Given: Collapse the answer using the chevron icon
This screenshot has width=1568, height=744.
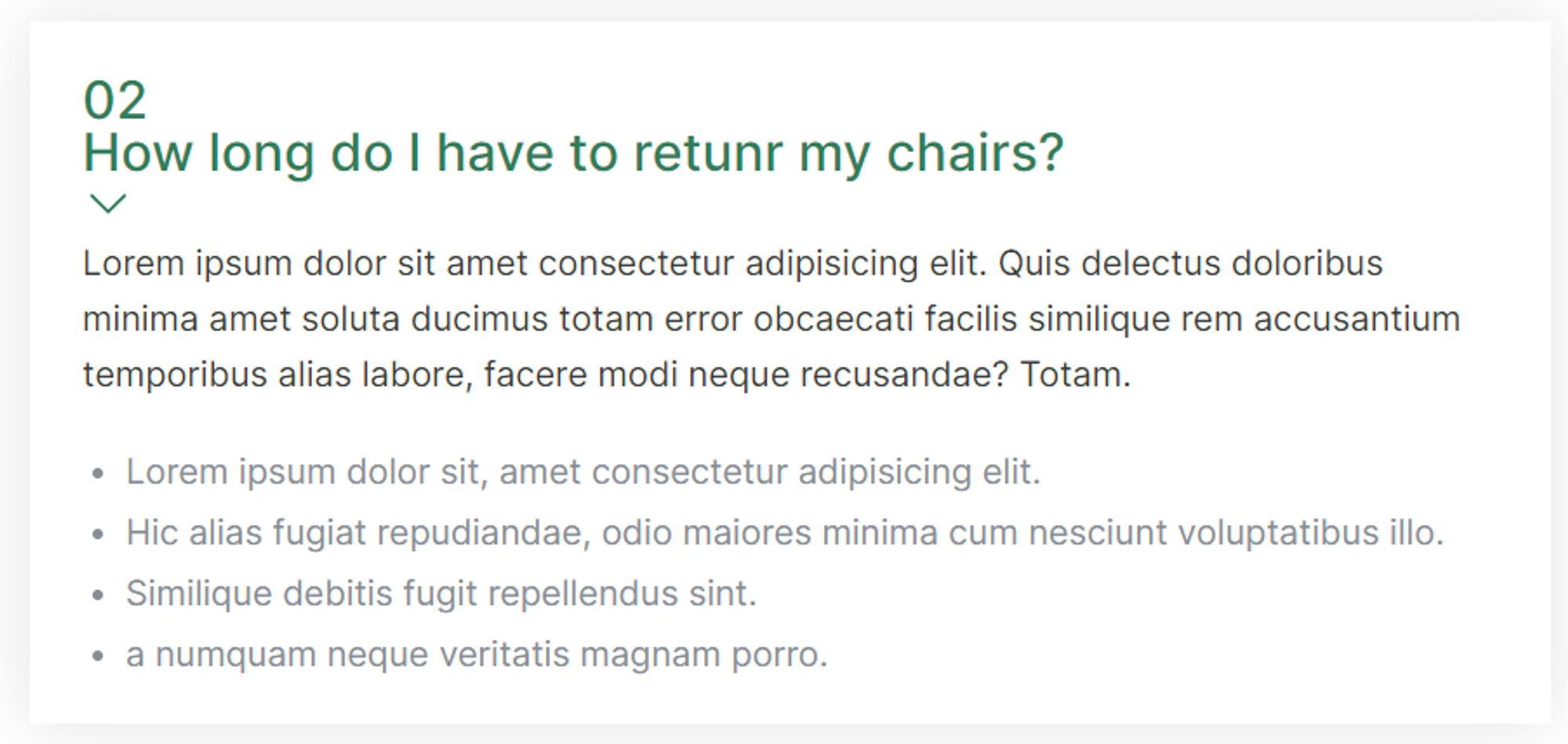Looking at the screenshot, I should 108,203.
